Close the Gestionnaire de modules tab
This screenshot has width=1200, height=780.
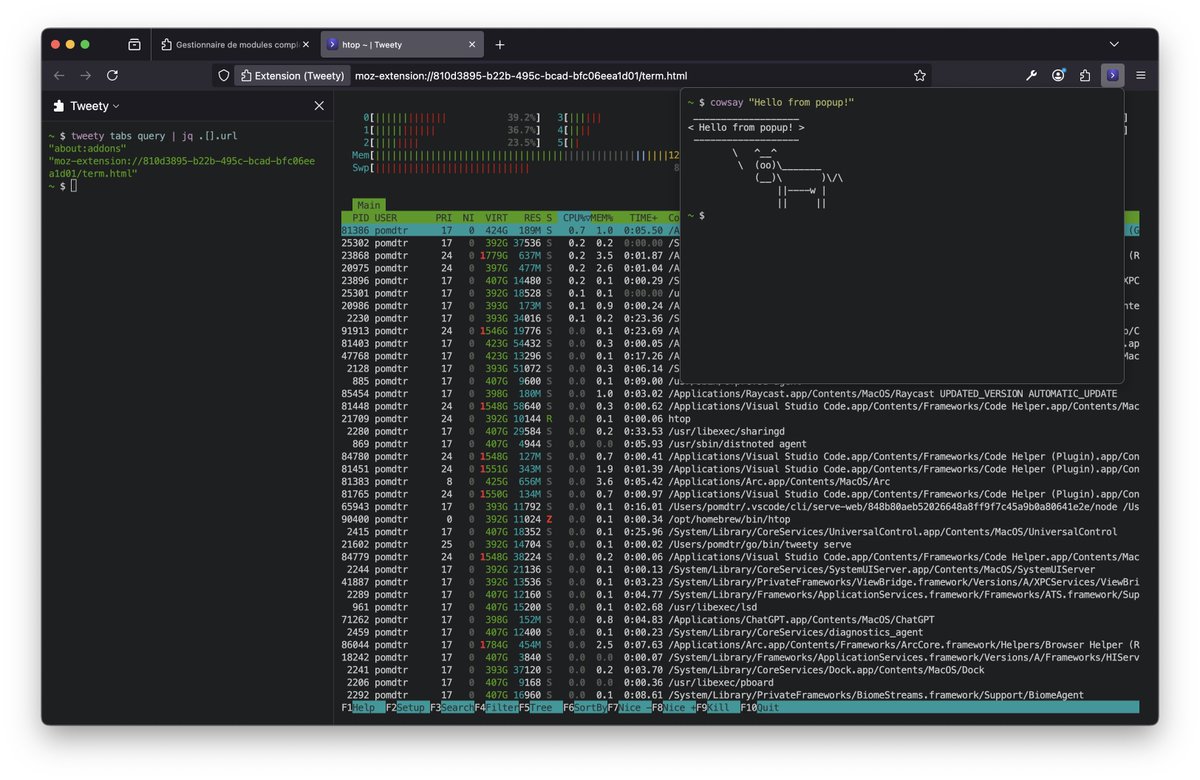pos(307,44)
